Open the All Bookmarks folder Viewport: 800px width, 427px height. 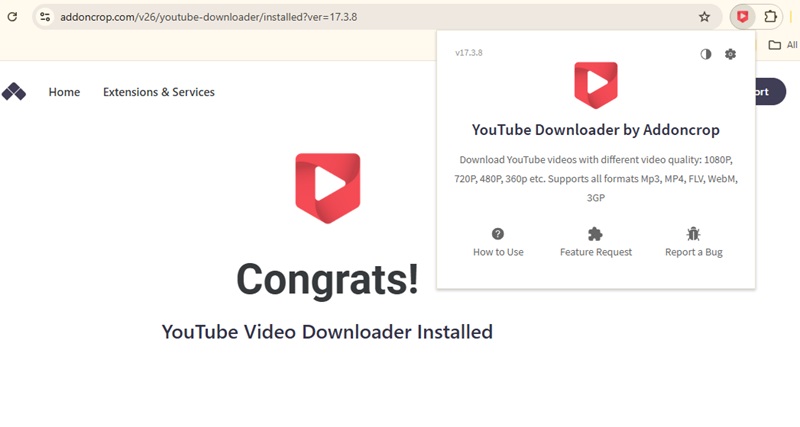click(x=784, y=45)
